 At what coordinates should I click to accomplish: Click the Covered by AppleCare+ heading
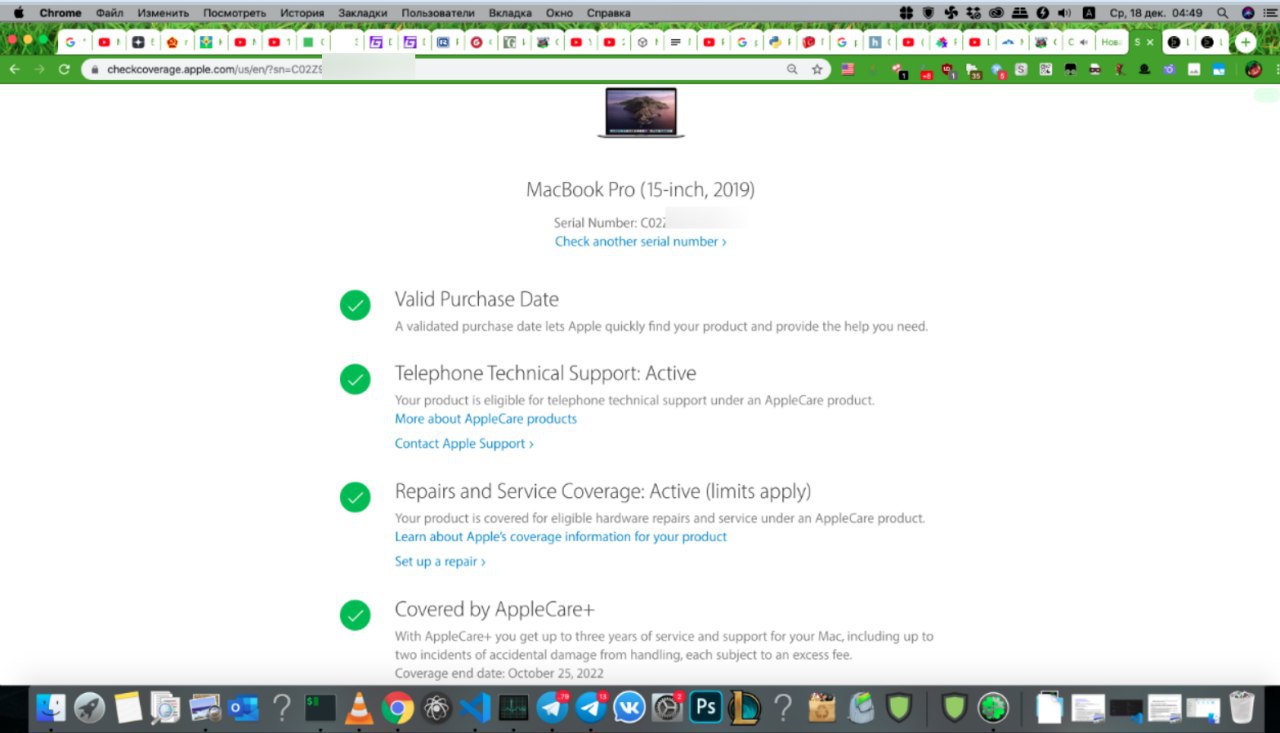coord(495,609)
